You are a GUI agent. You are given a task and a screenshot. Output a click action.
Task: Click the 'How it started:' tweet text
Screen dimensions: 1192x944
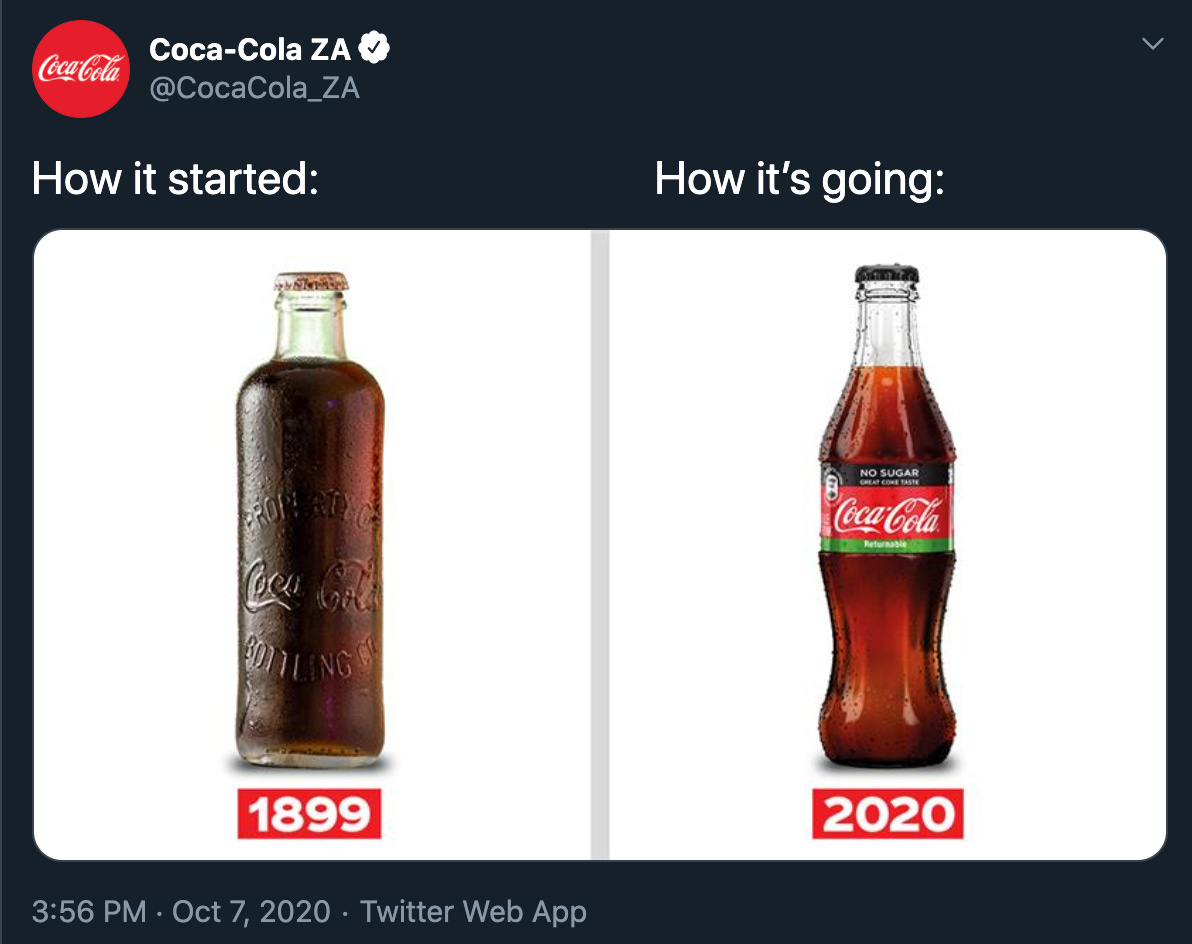point(175,179)
